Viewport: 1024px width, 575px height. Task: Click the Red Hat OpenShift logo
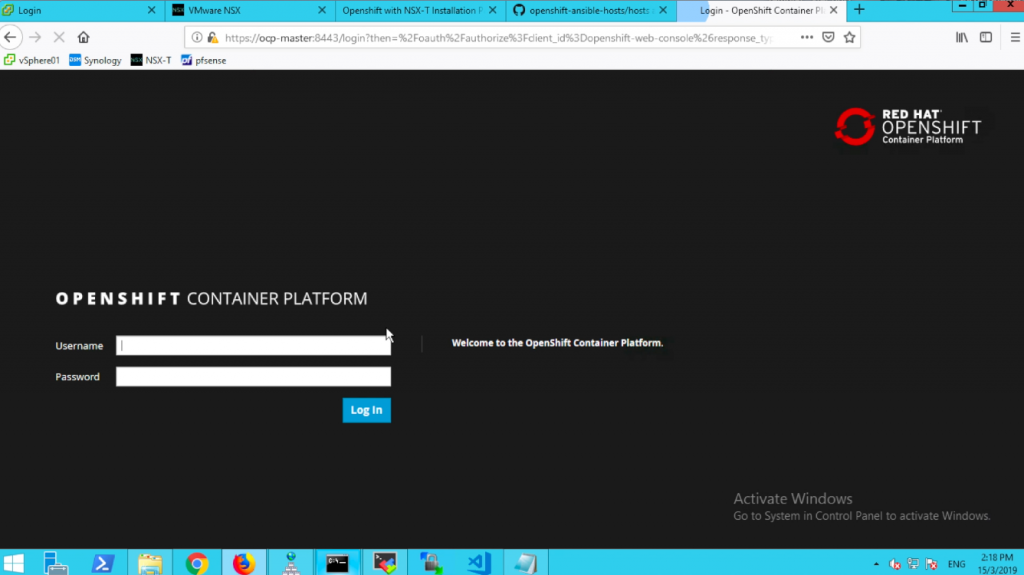908,126
